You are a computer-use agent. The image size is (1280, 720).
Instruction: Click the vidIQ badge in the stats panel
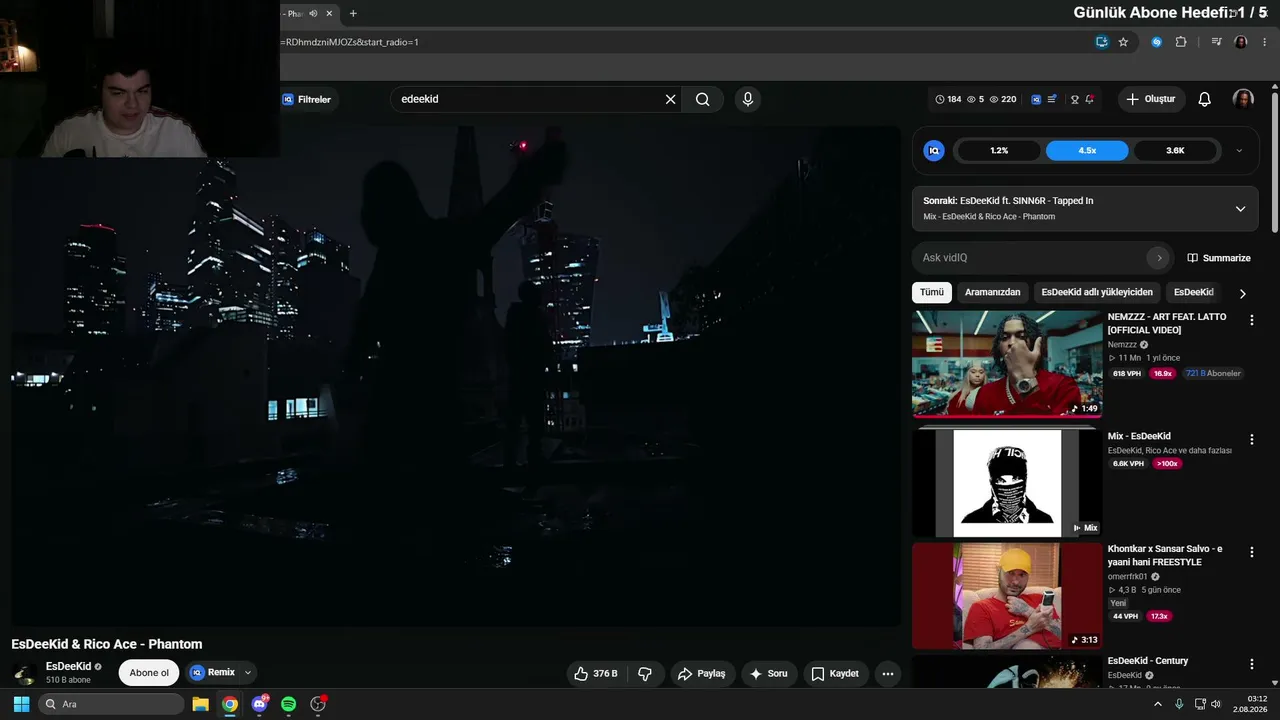point(934,151)
